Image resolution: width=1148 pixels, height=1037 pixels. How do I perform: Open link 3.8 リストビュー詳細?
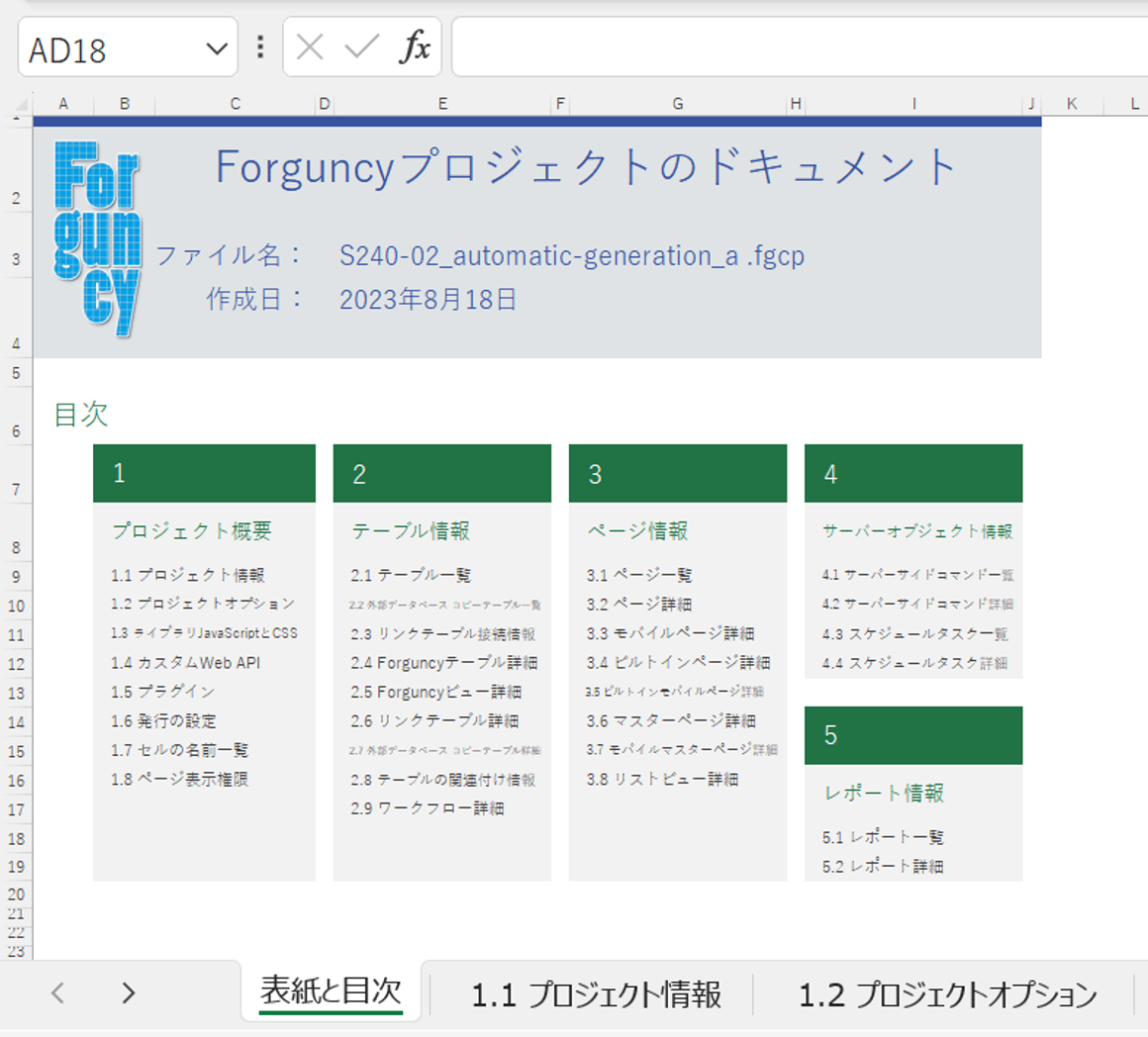click(x=662, y=780)
